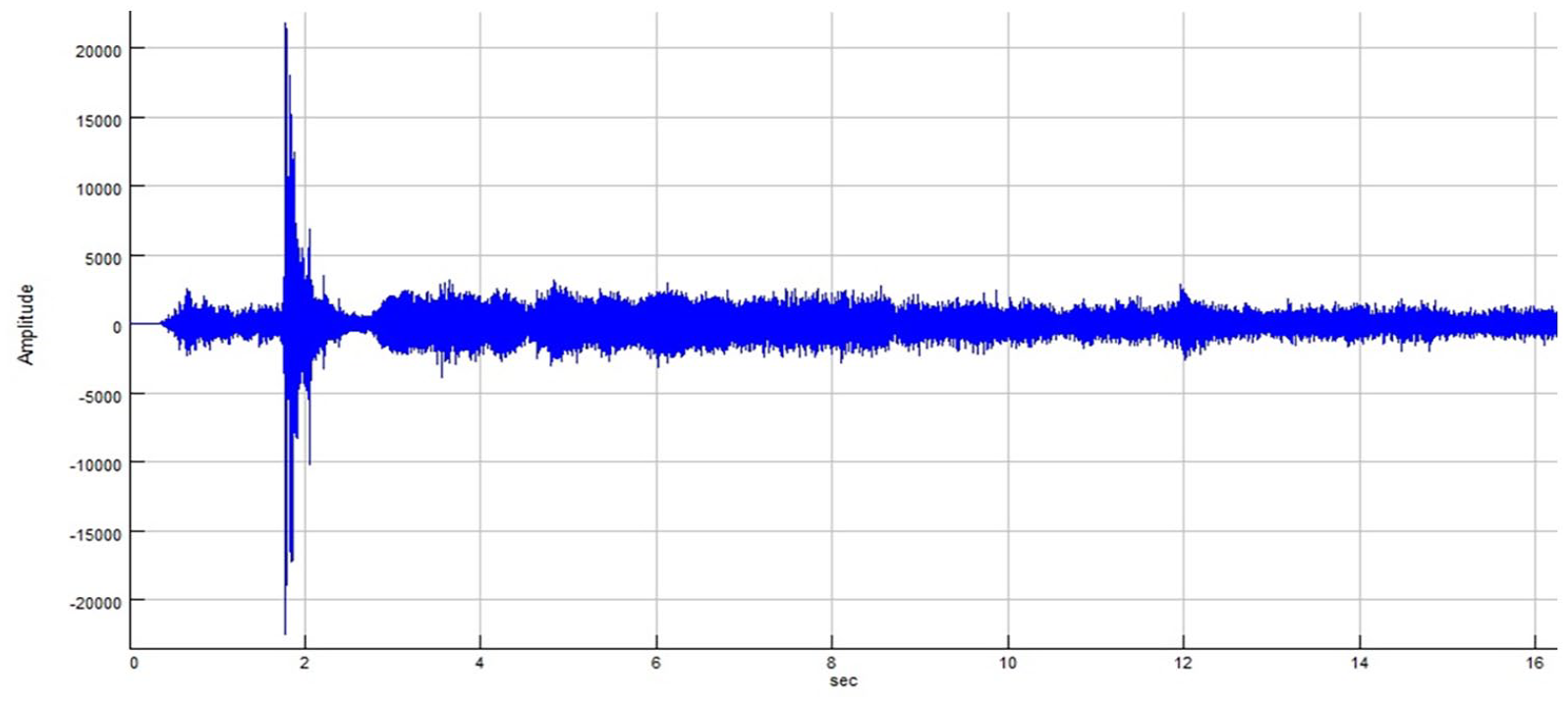The height and width of the screenshot is (702, 1568).
Task: Click the 20000 amplitude tick label
Action: tap(97, 51)
